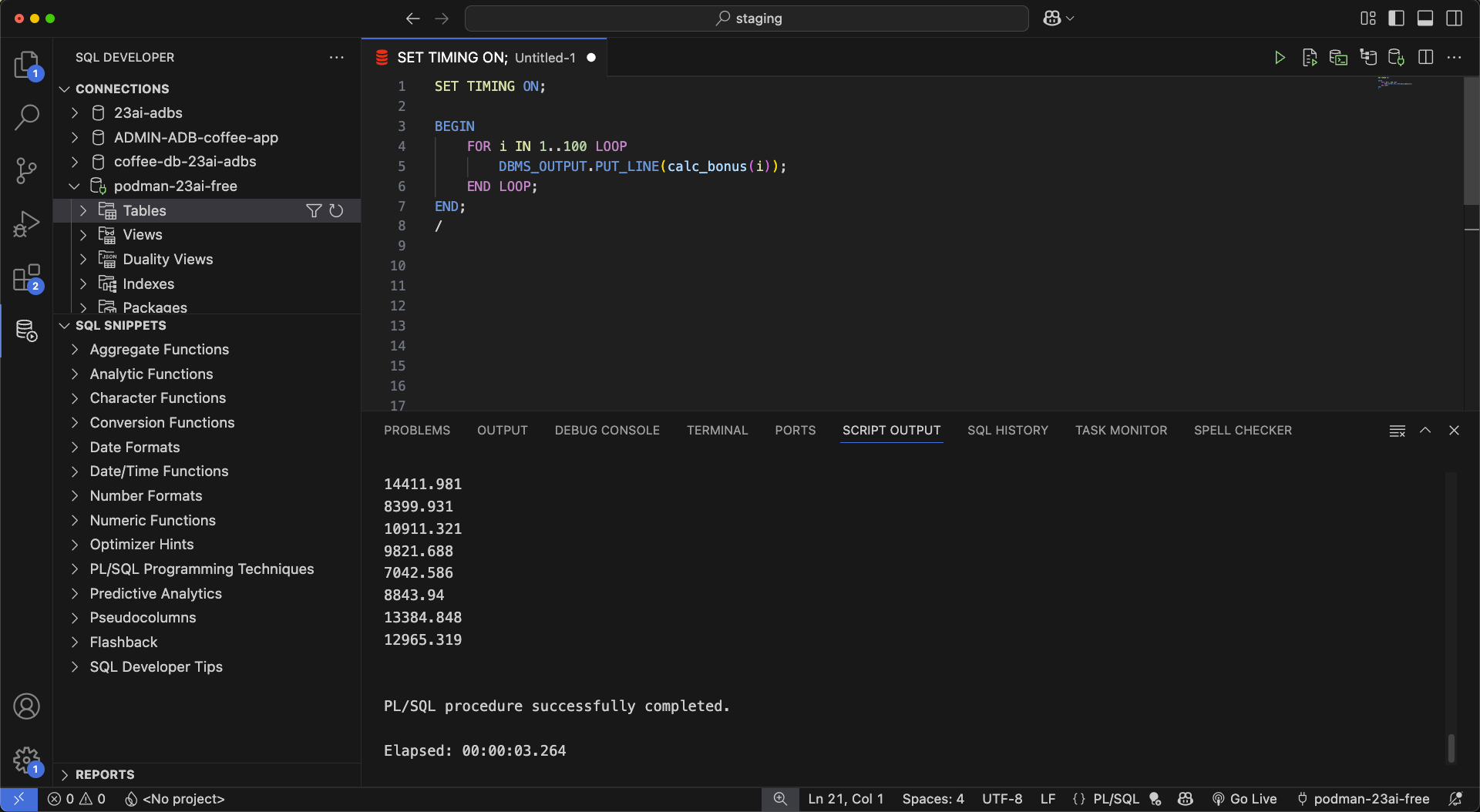Open the Copilot chat icon in title bar
1480x812 pixels.
(1052, 18)
